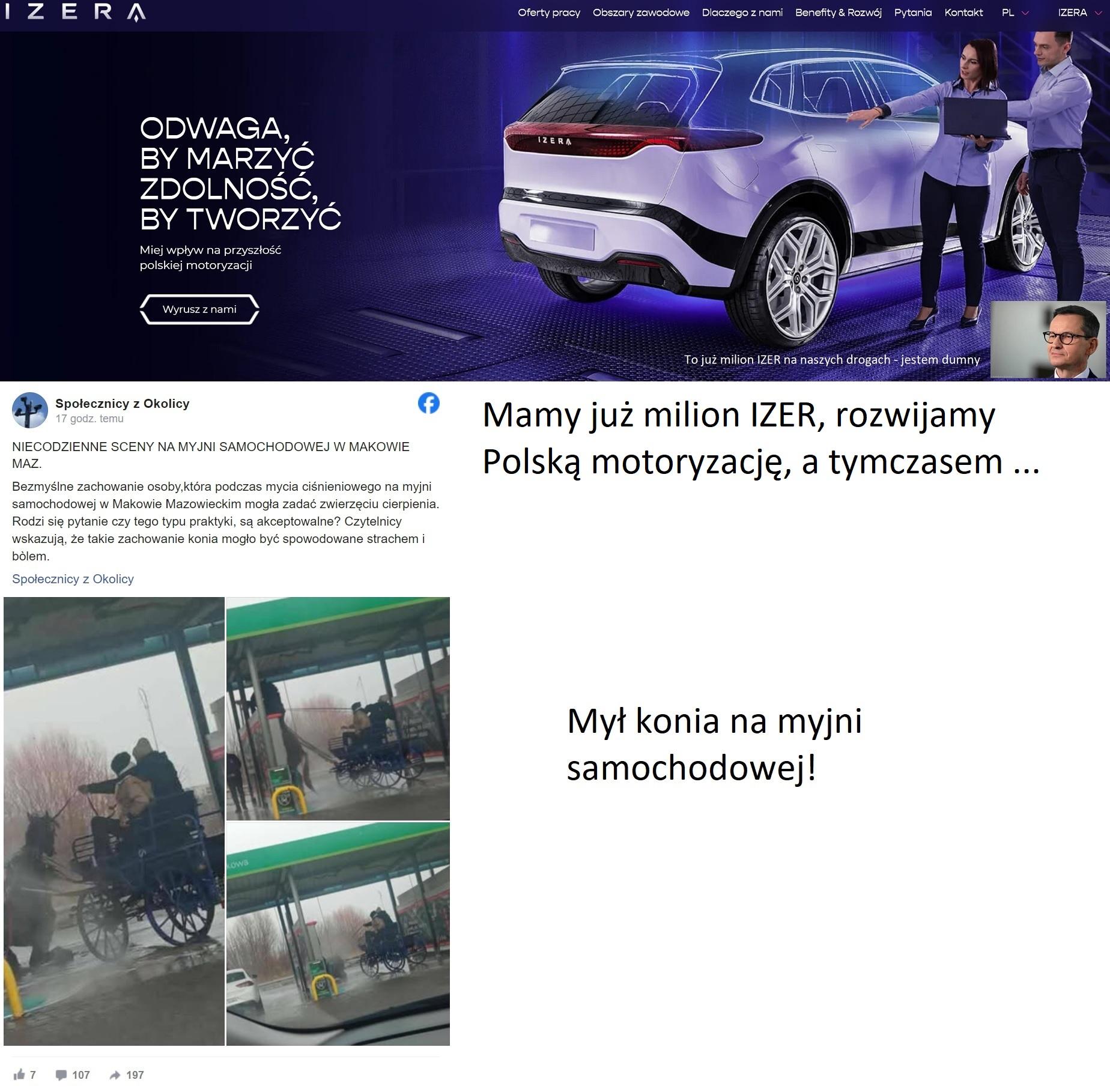Image resolution: width=1110 pixels, height=1092 pixels.
Task: Click the post title NIECODZIENNE SCENY NA MYJNI
Action: (x=211, y=455)
